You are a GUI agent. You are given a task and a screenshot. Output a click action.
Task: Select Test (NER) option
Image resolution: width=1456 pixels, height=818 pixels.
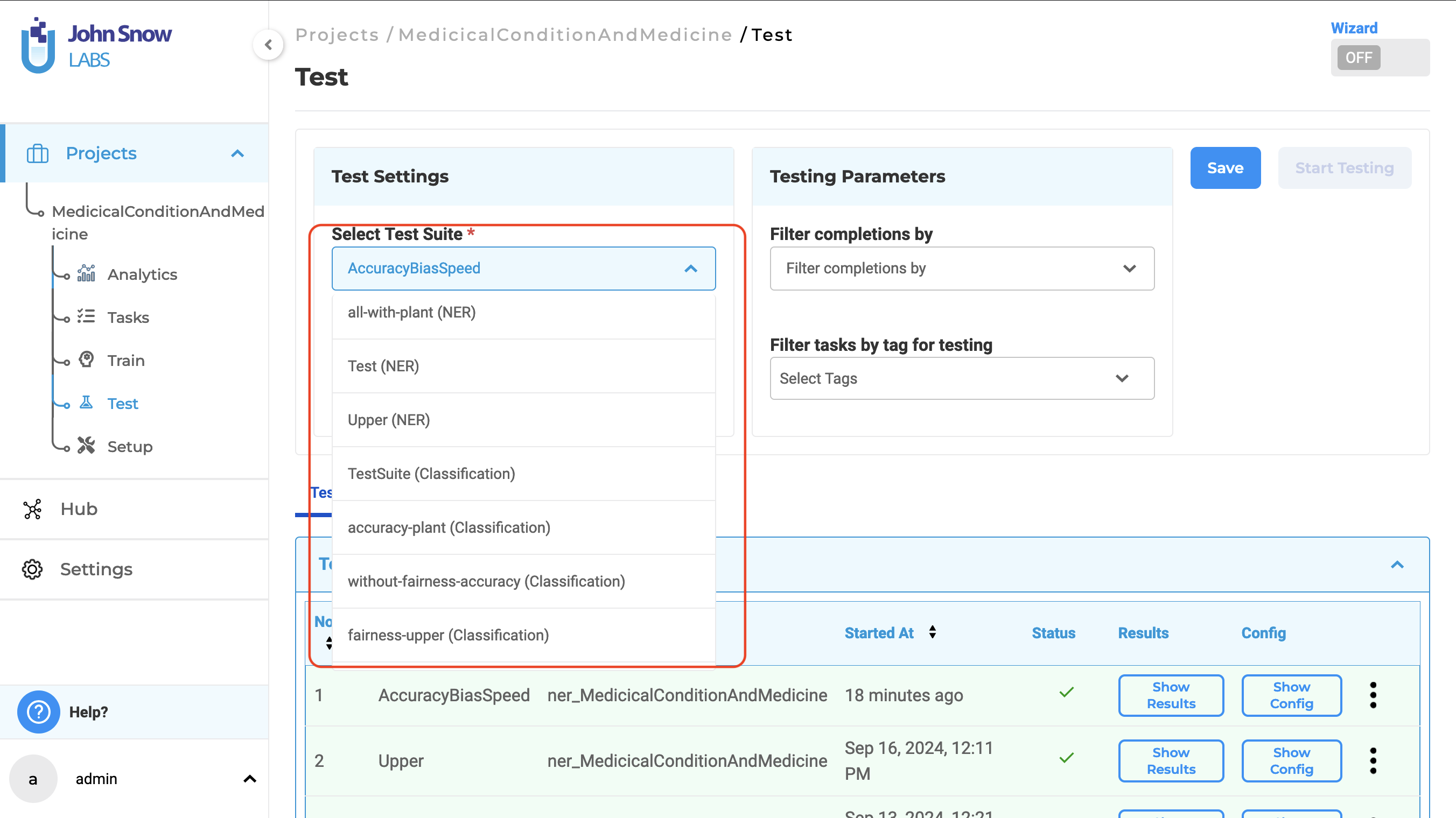point(524,366)
